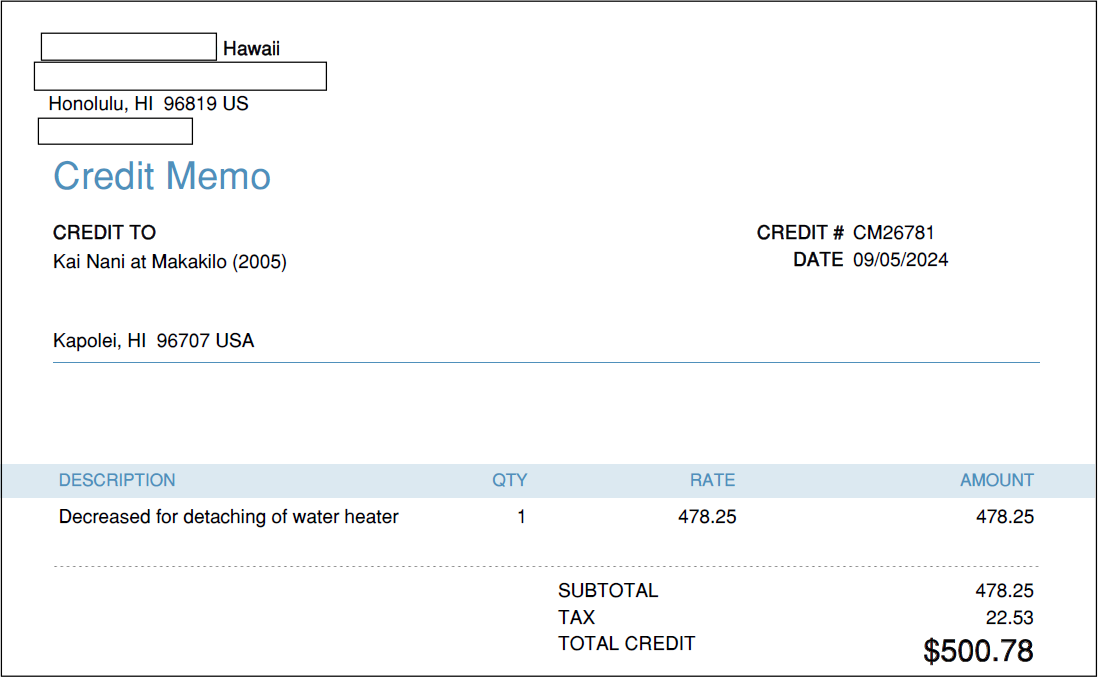Click the DESCRIPTION column header

tap(117, 480)
